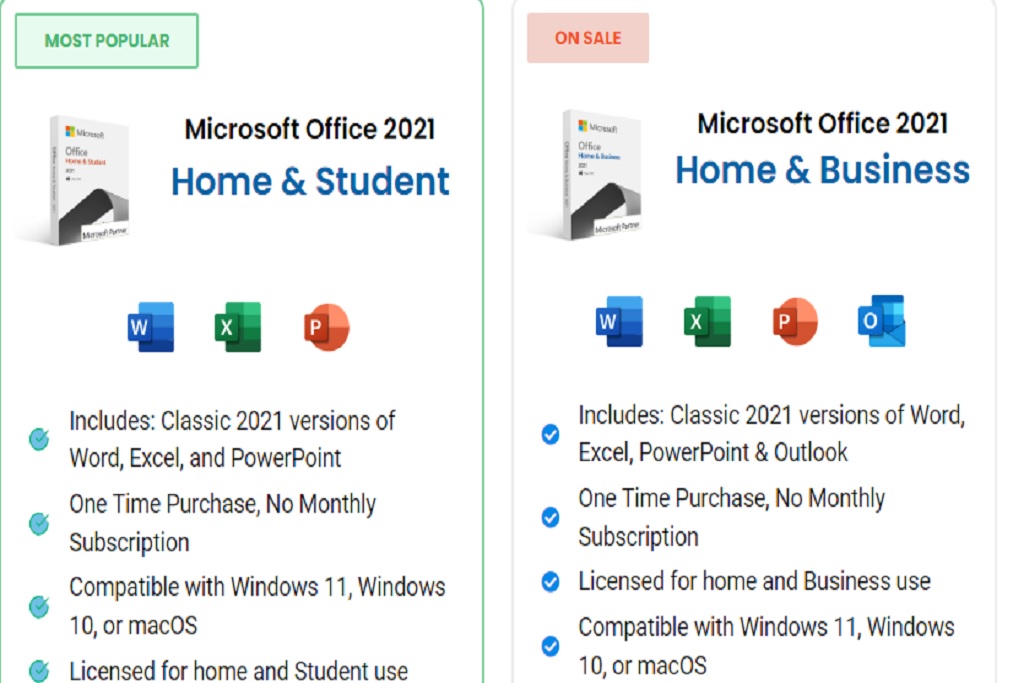
Task: Click blue checkmark next to Compatible with Windows 11 in Business card
Action: [551, 646]
